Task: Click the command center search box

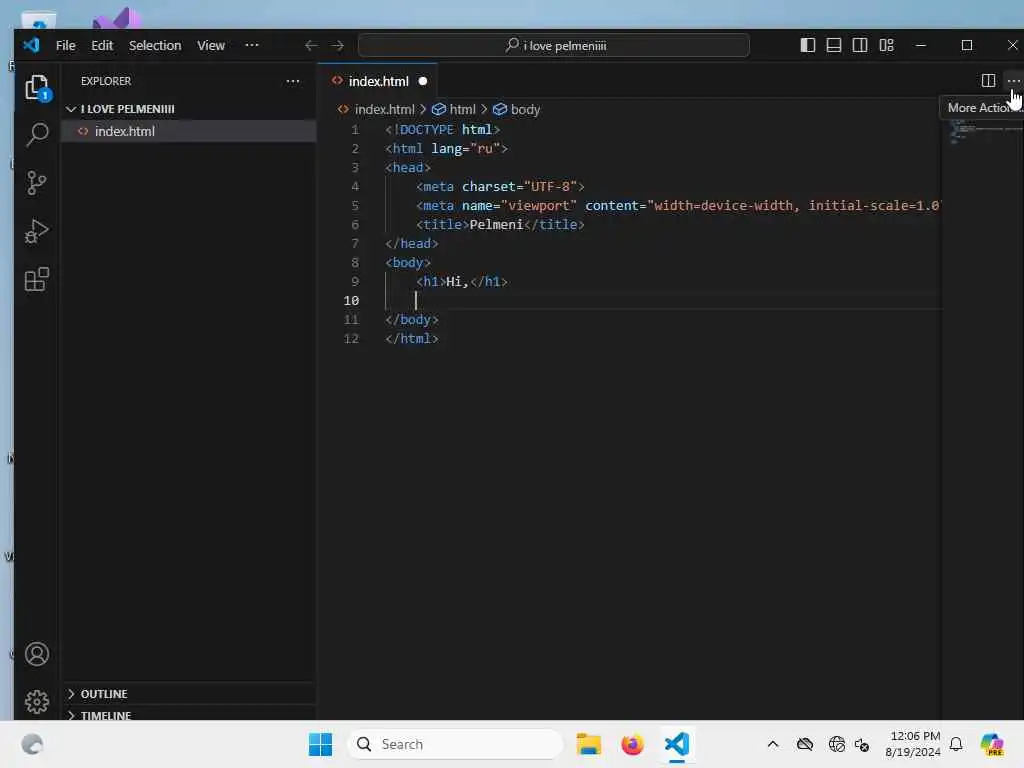Action: click(554, 45)
